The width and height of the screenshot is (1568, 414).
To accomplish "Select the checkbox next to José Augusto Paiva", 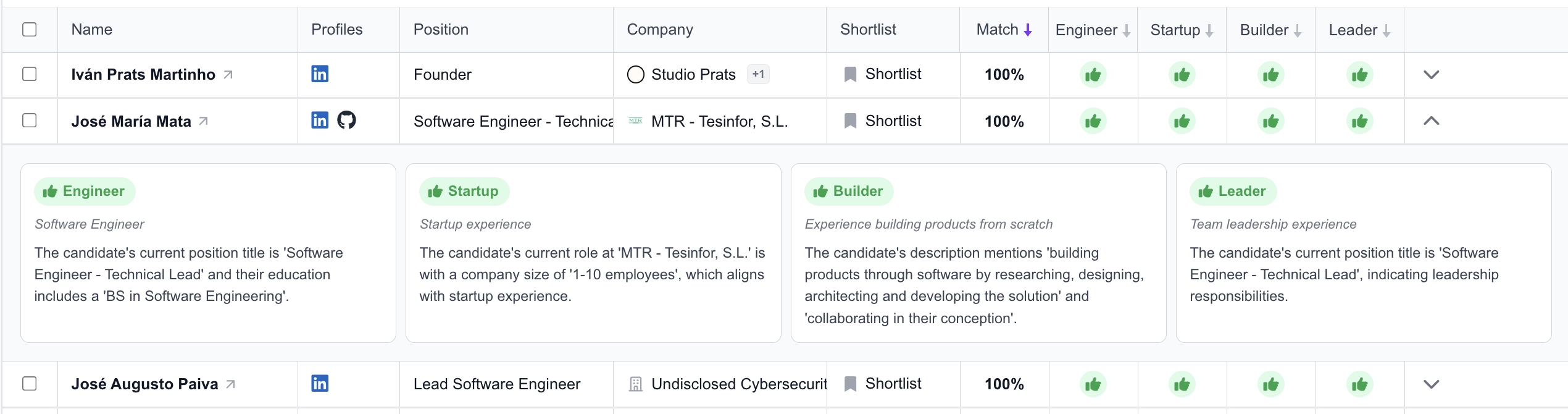I will tap(29, 383).
